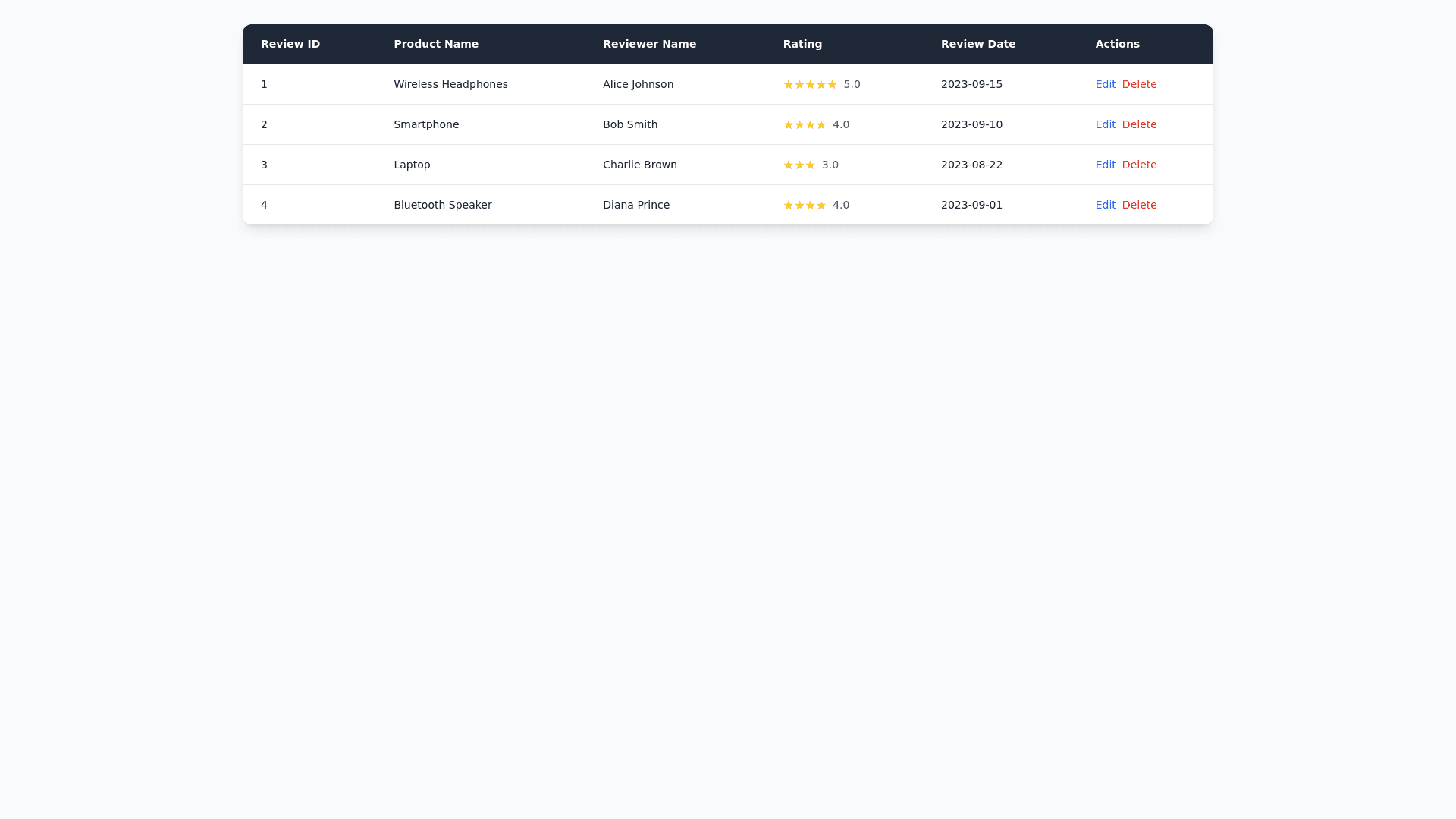The height and width of the screenshot is (819, 1456).
Task: Delete the Bluetooth Speaker review
Action: (1139, 205)
